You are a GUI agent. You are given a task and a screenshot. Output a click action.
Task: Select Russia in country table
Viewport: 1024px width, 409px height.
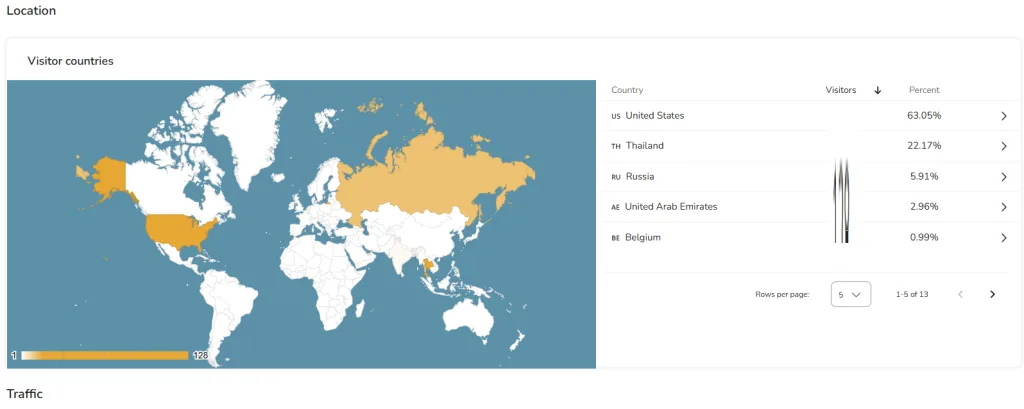(x=640, y=176)
